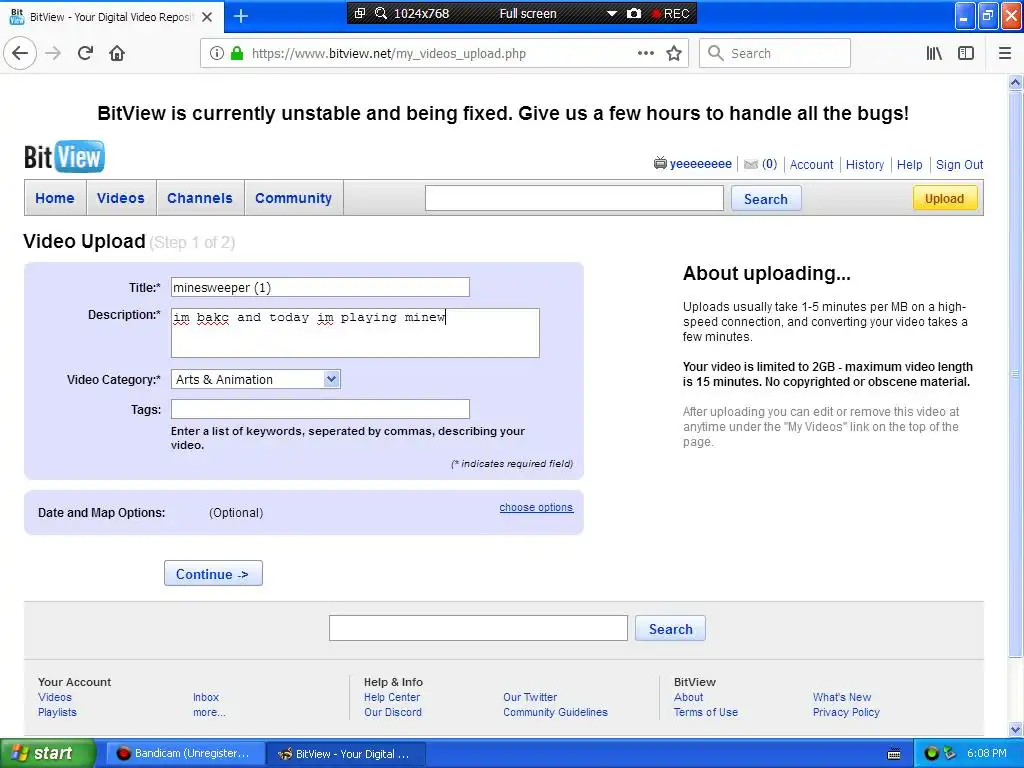Image resolution: width=1024 pixels, height=768 pixels.
Task: Click the browser address bar URL
Action: pos(389,54)
